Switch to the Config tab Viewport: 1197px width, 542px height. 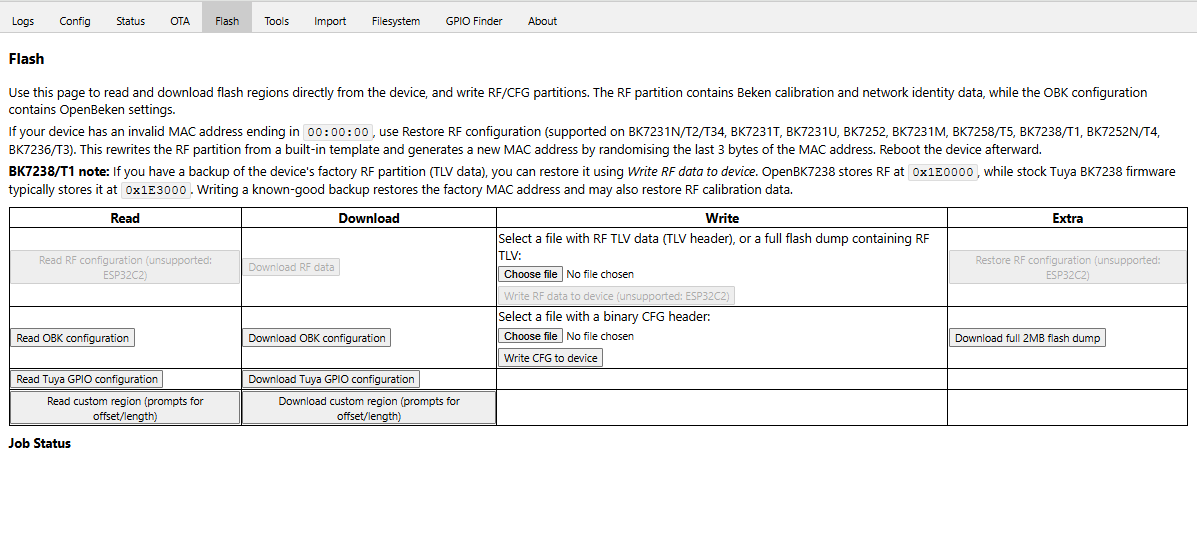[x=75, y=21]
